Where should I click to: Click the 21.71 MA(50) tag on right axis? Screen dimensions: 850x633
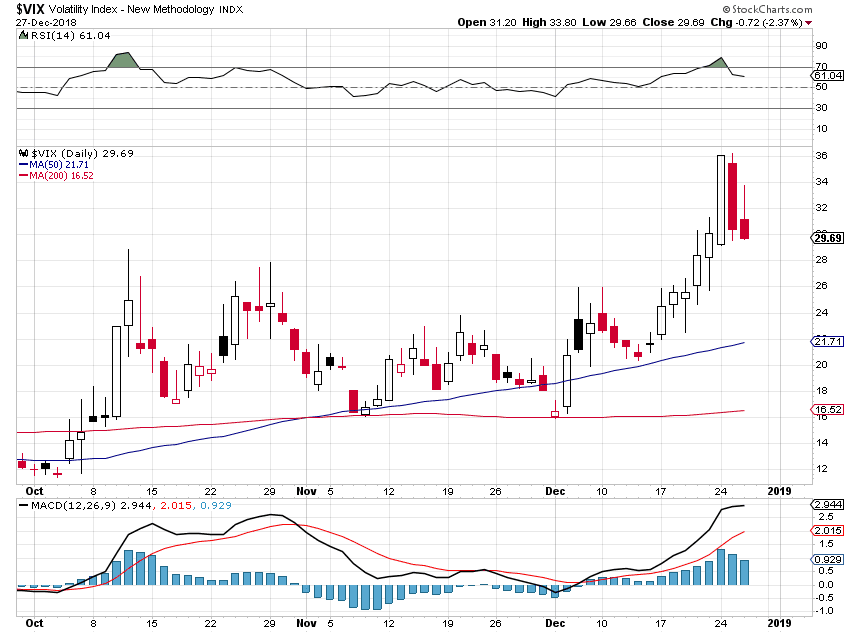[x=828, y=341]
